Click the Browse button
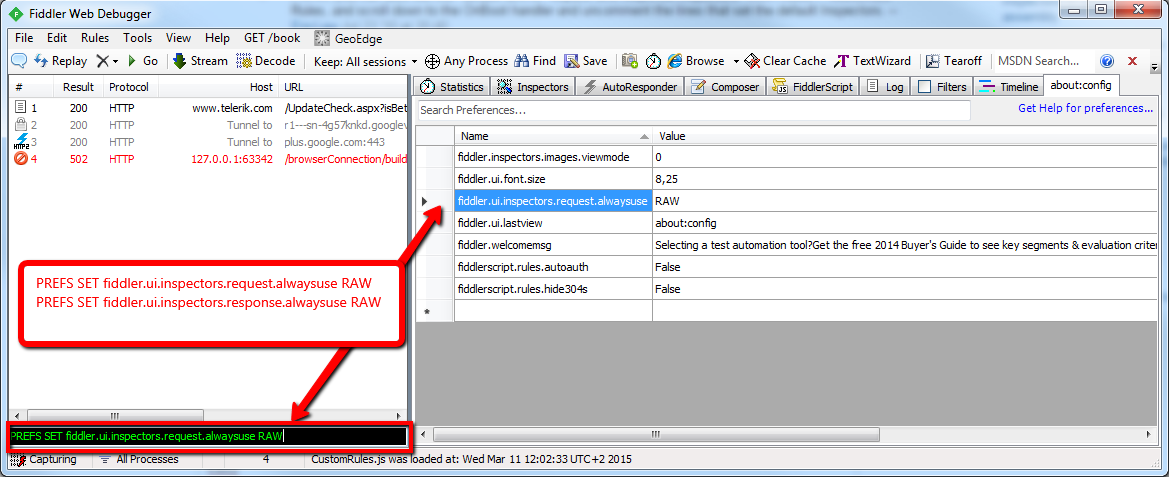 (696, 61)
